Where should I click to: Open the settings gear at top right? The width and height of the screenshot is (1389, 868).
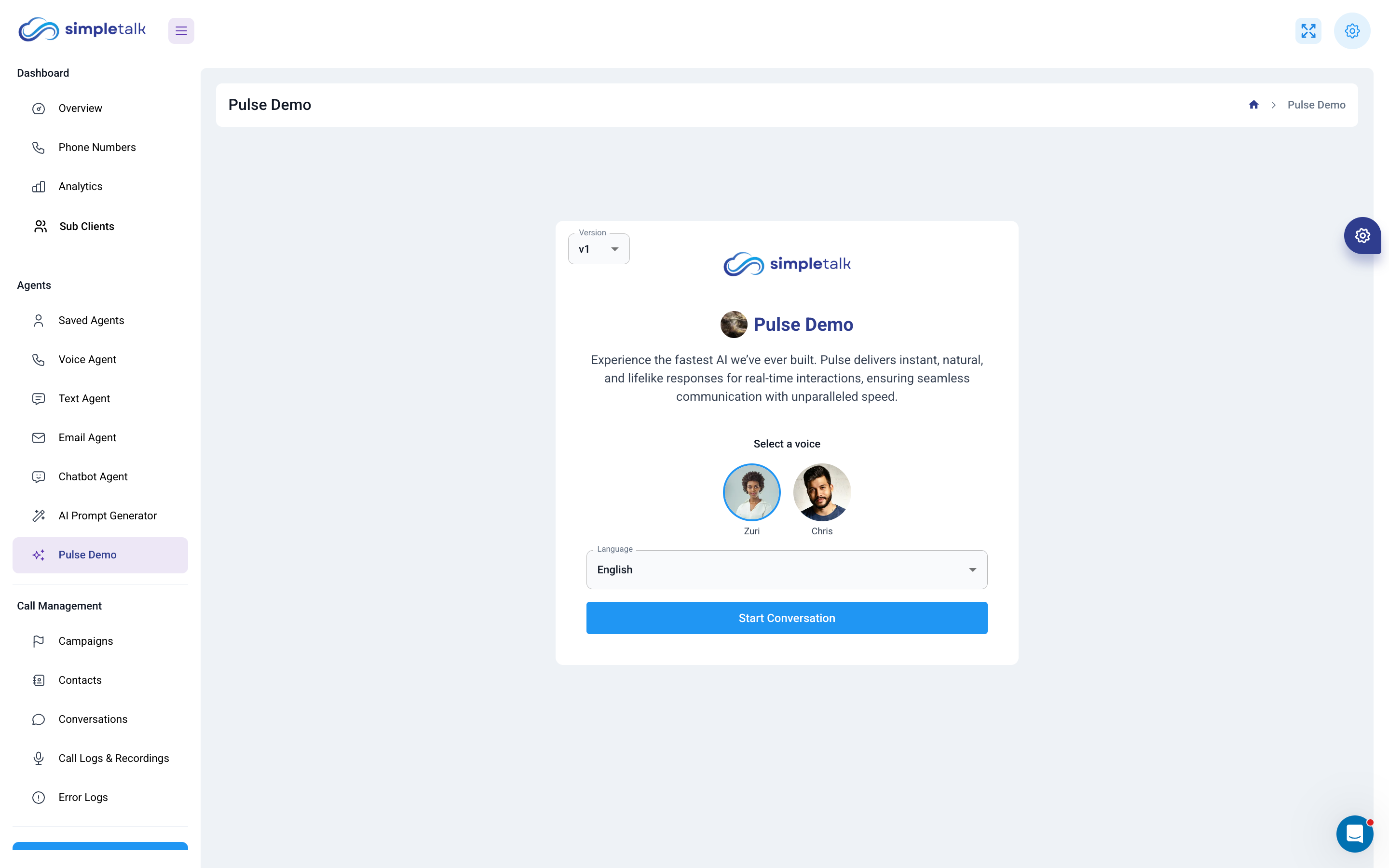[1352, 30]
